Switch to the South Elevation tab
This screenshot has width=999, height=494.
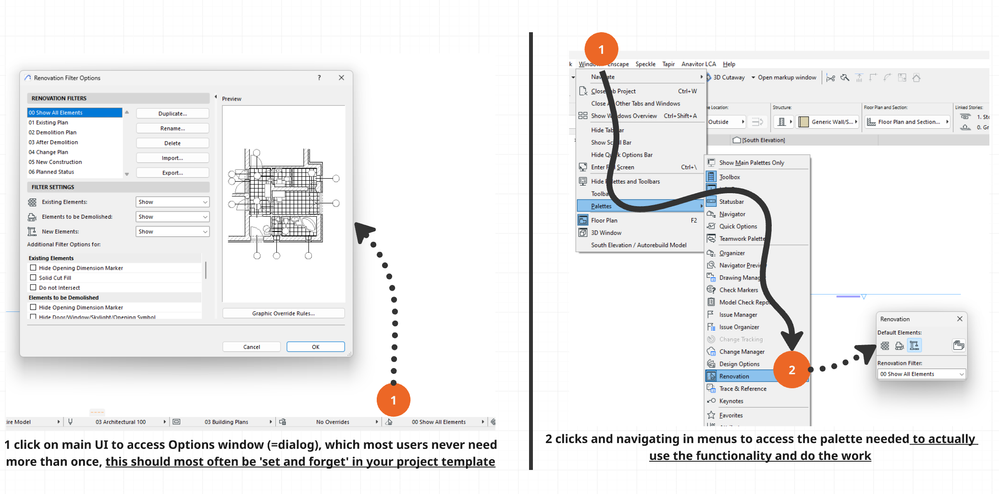[759, 140]
